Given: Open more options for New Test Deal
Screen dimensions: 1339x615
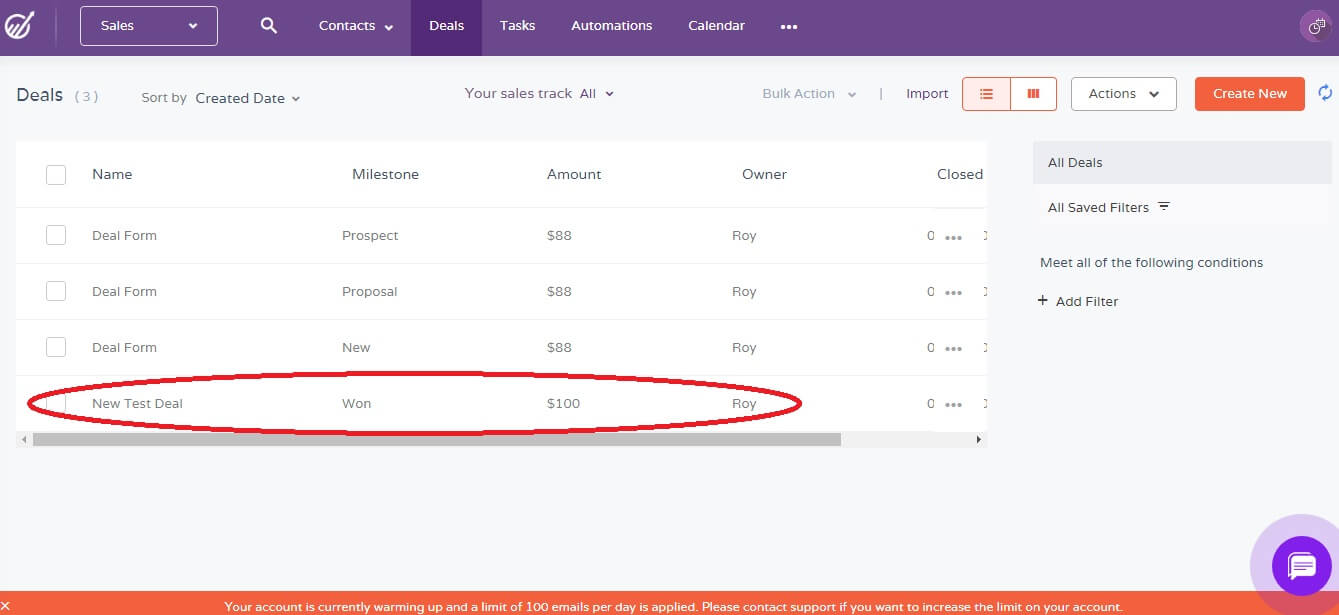Looking at the screenshot, I should click(x=953, y=405).
